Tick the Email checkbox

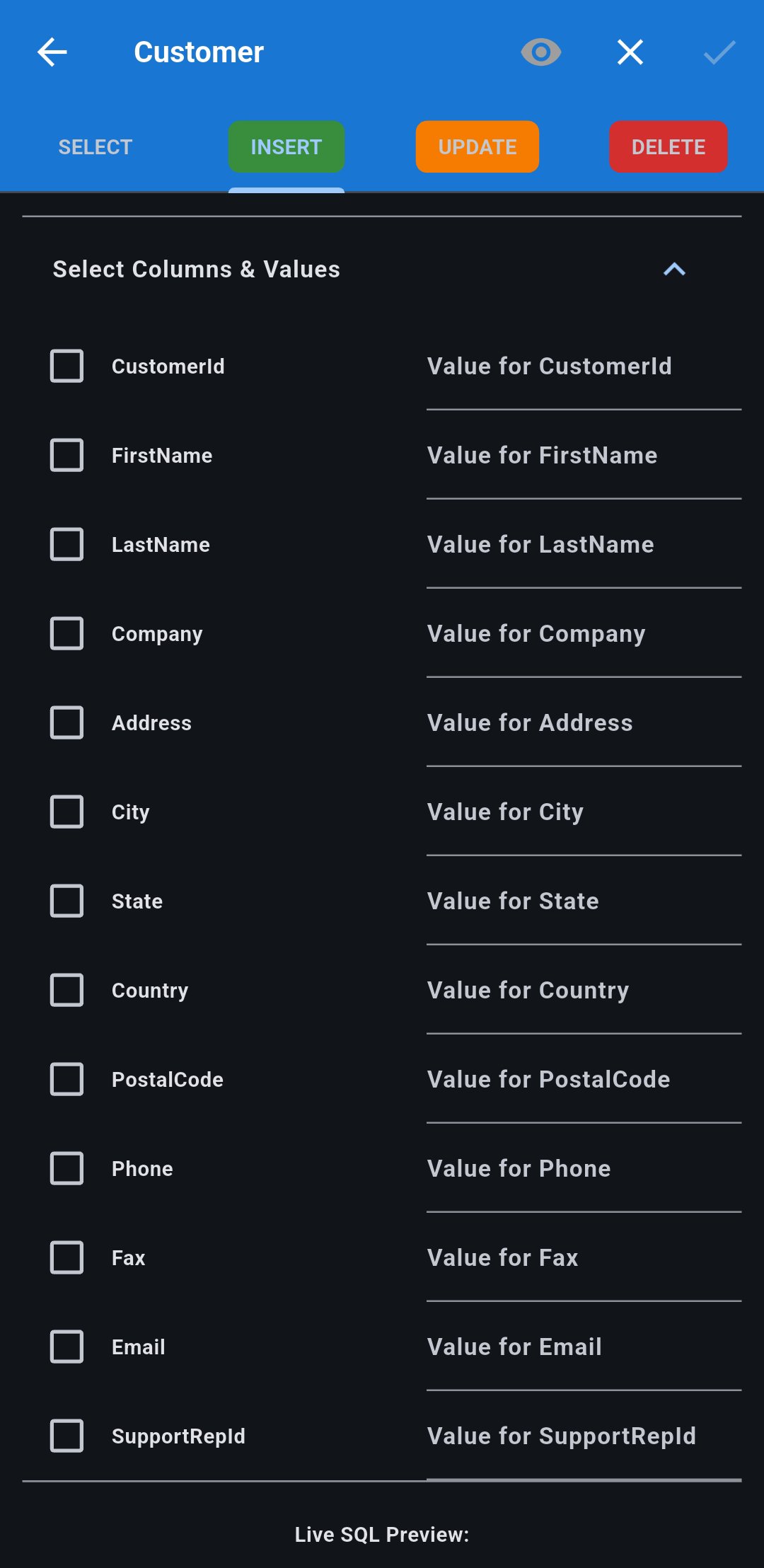[x=67, y=1347]
